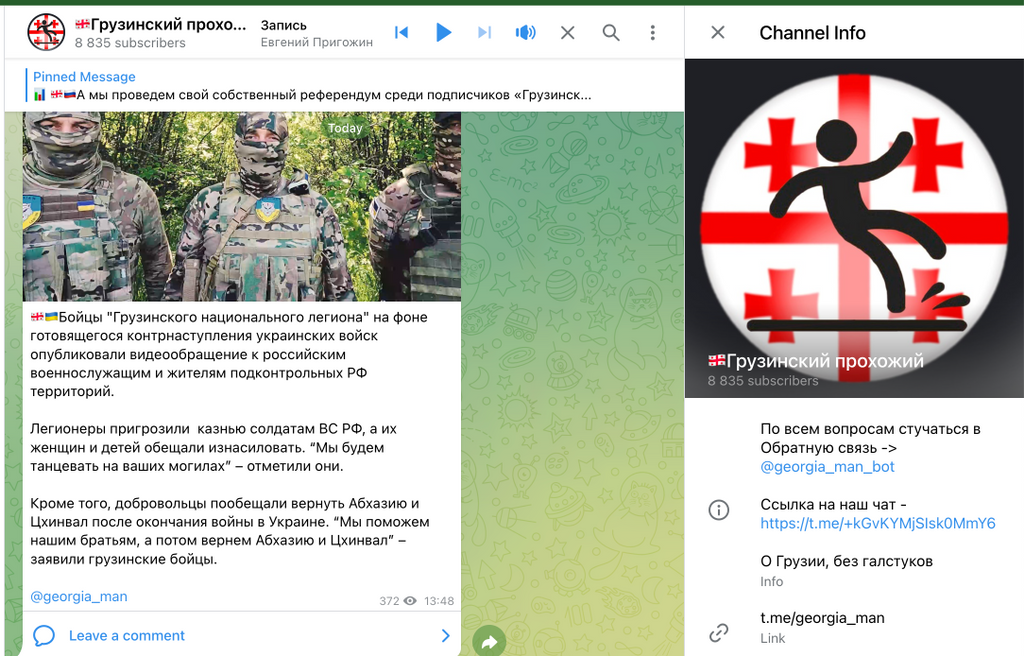Image resolution: width=1024 pixels, height=656 pixels.
Task: Copy the t.me/georgia_man channel link
Action: coord(822,618)
